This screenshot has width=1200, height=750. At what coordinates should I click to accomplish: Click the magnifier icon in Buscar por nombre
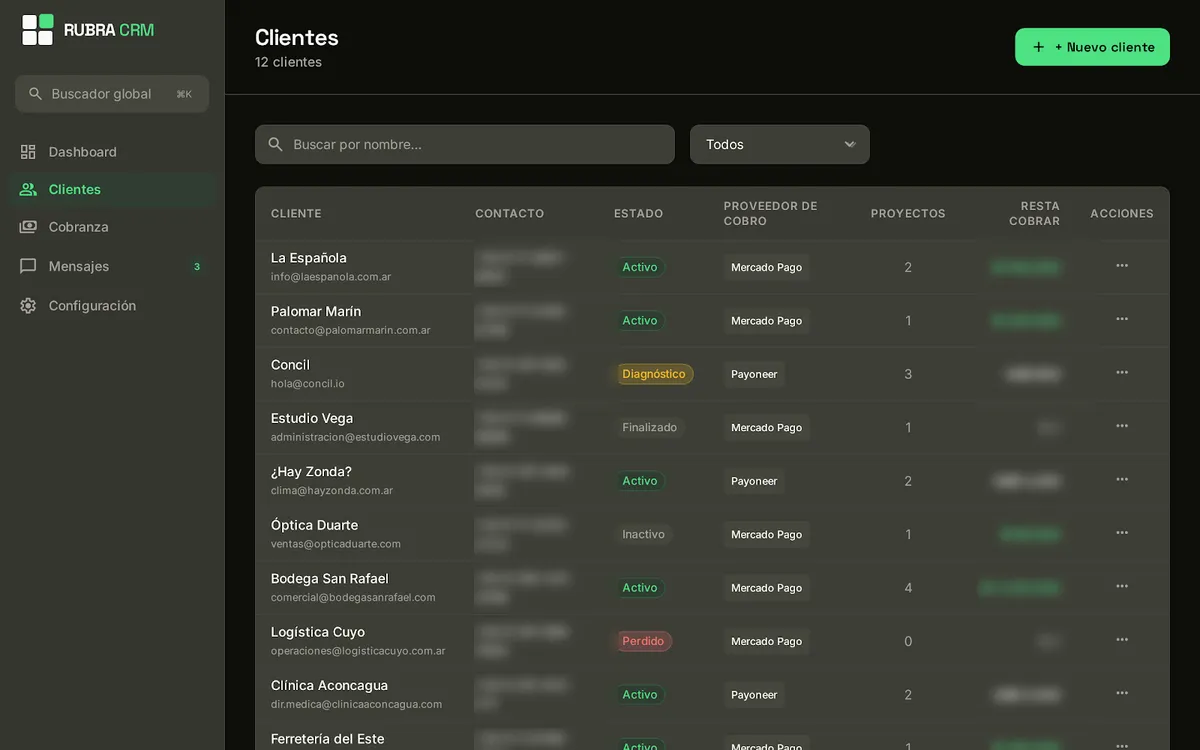coord(276,144)
